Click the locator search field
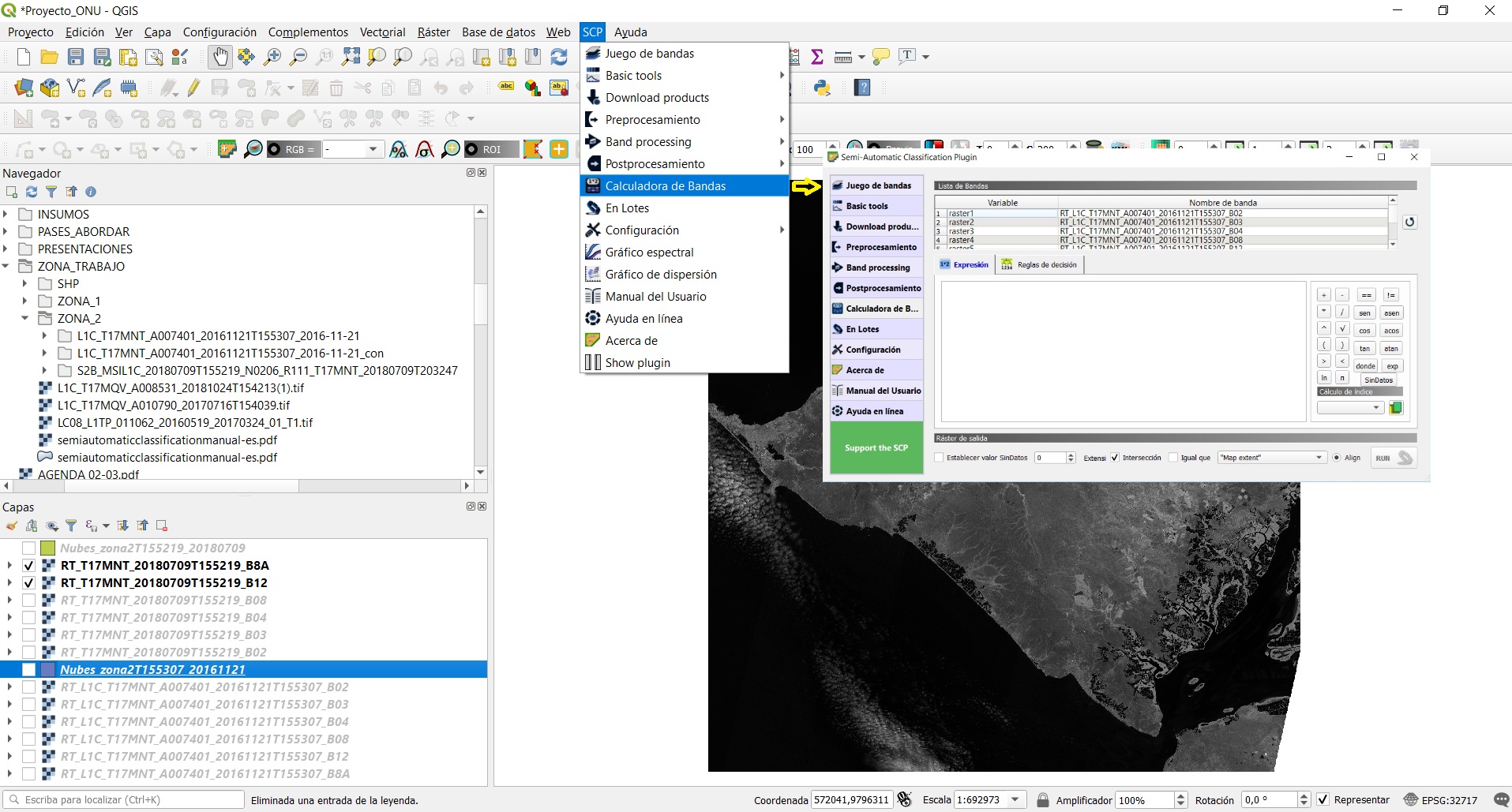Viewport: 1512px width, 812px height. 126,799
